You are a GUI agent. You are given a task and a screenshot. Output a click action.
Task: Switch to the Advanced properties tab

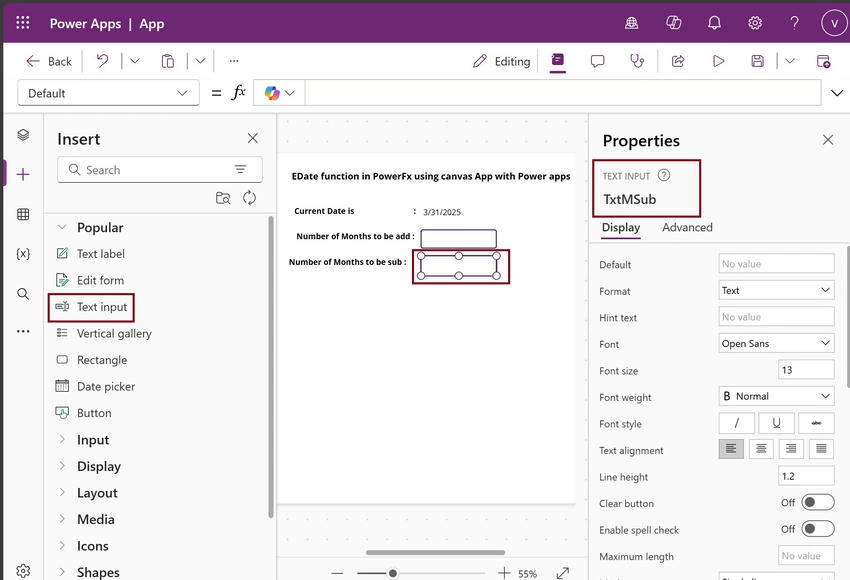coord(687,228)
